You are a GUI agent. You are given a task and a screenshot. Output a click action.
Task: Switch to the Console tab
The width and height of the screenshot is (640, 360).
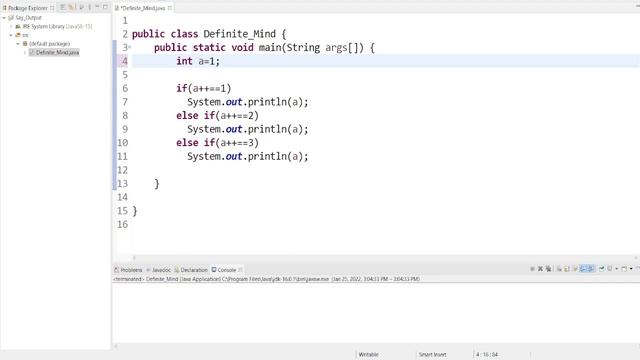(x=227, y=270)
